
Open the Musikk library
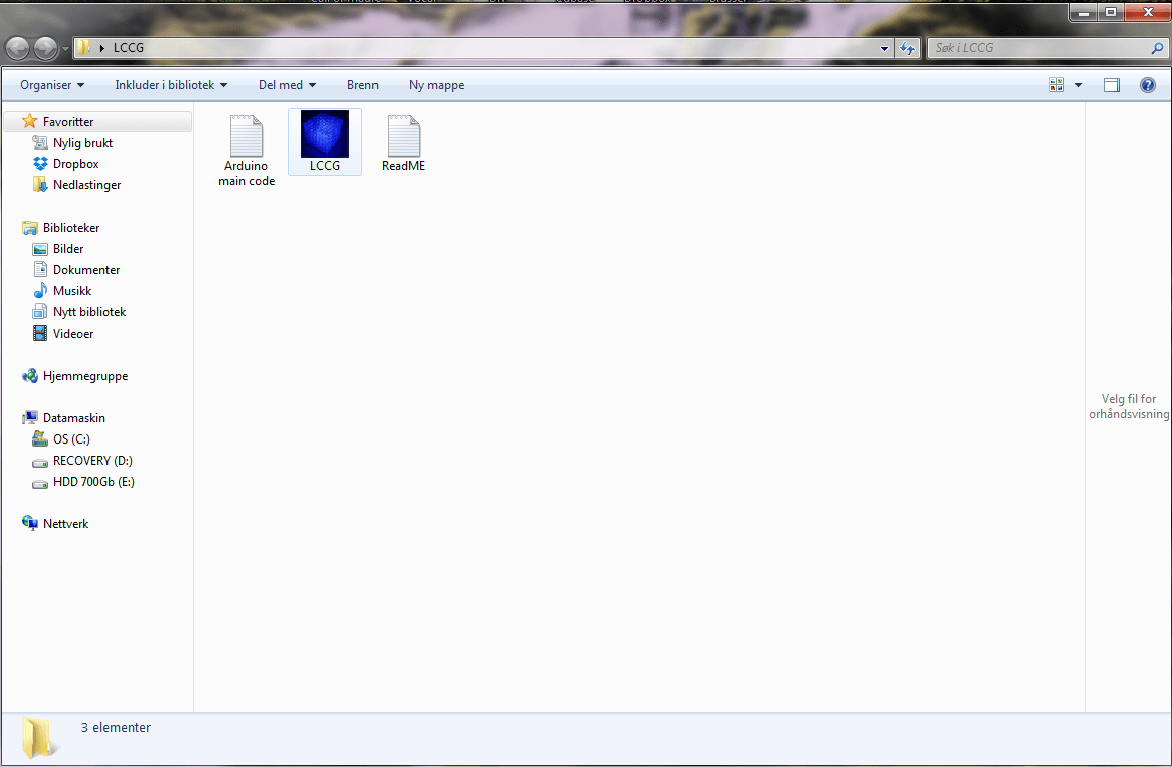pos(62,291)
